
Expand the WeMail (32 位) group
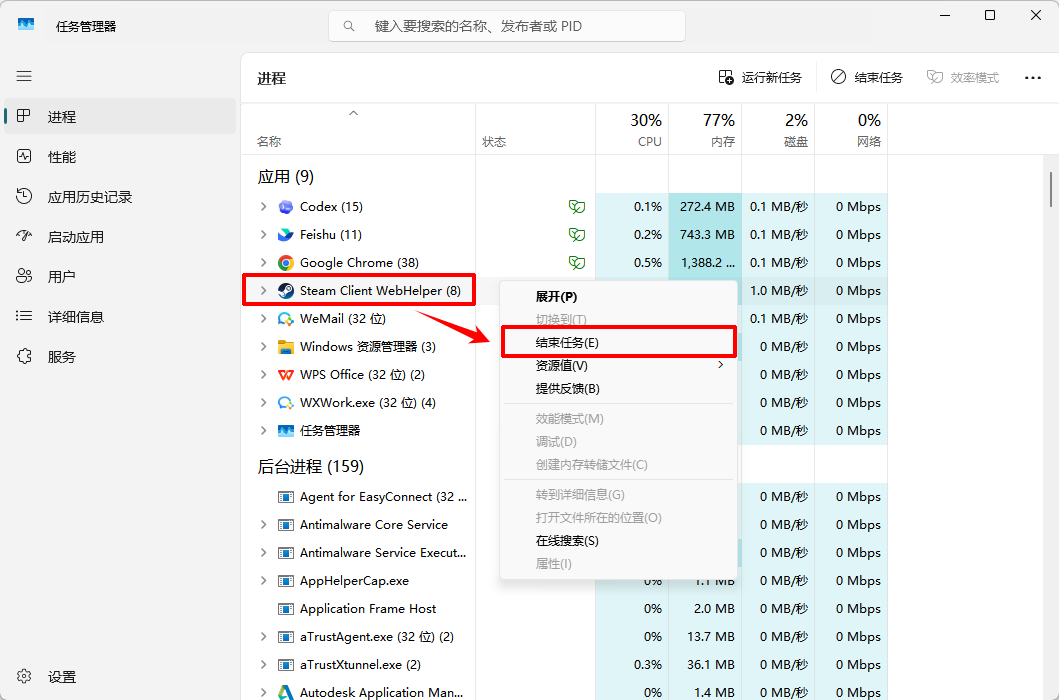263,319
